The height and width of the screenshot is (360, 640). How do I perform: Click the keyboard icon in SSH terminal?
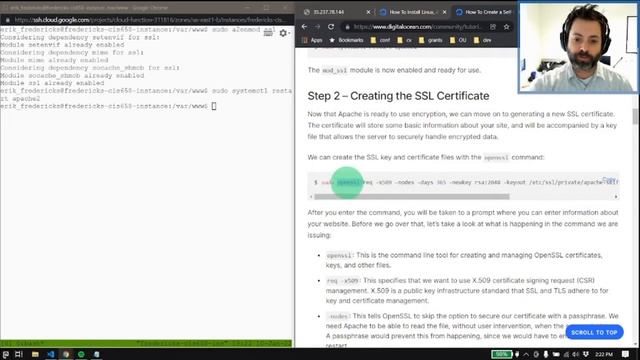click(x=268, y=33)
